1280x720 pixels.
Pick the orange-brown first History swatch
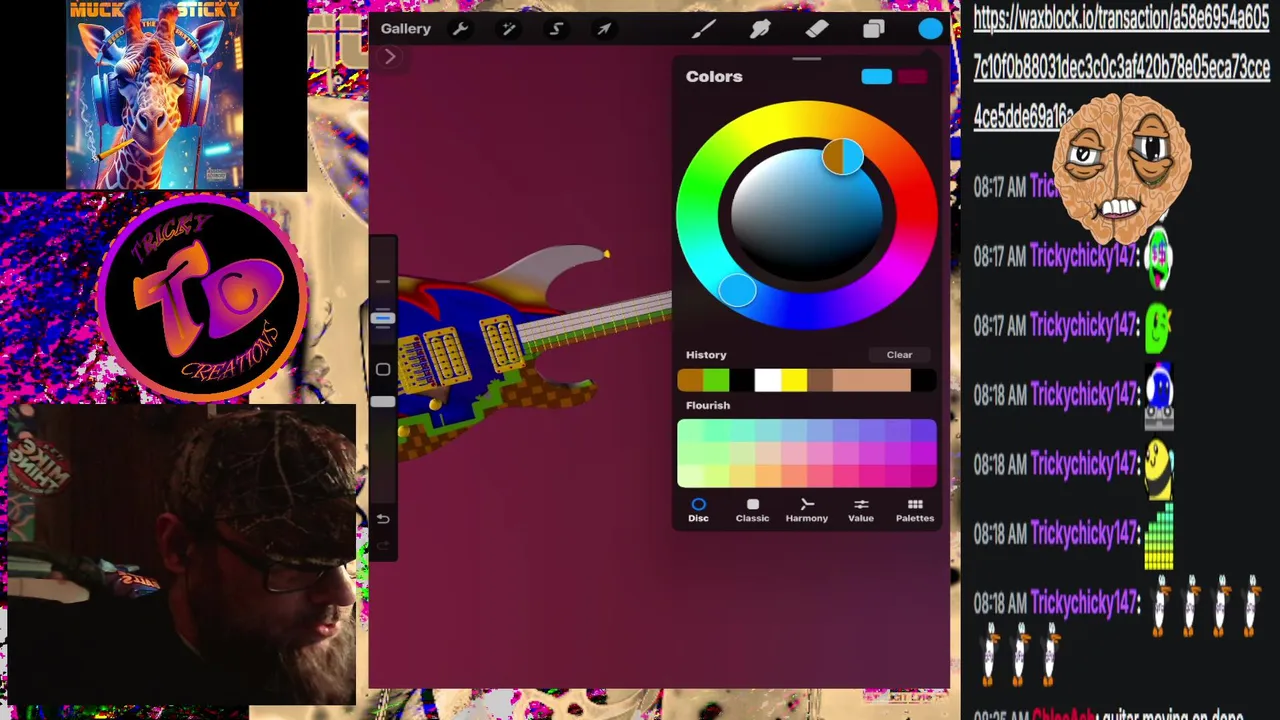(690, 380)
